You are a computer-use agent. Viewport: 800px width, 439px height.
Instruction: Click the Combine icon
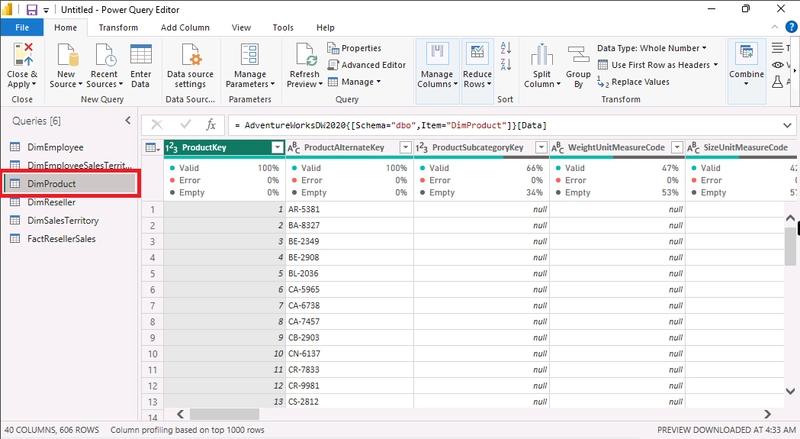pyautogui.click(x=746, y=54)
